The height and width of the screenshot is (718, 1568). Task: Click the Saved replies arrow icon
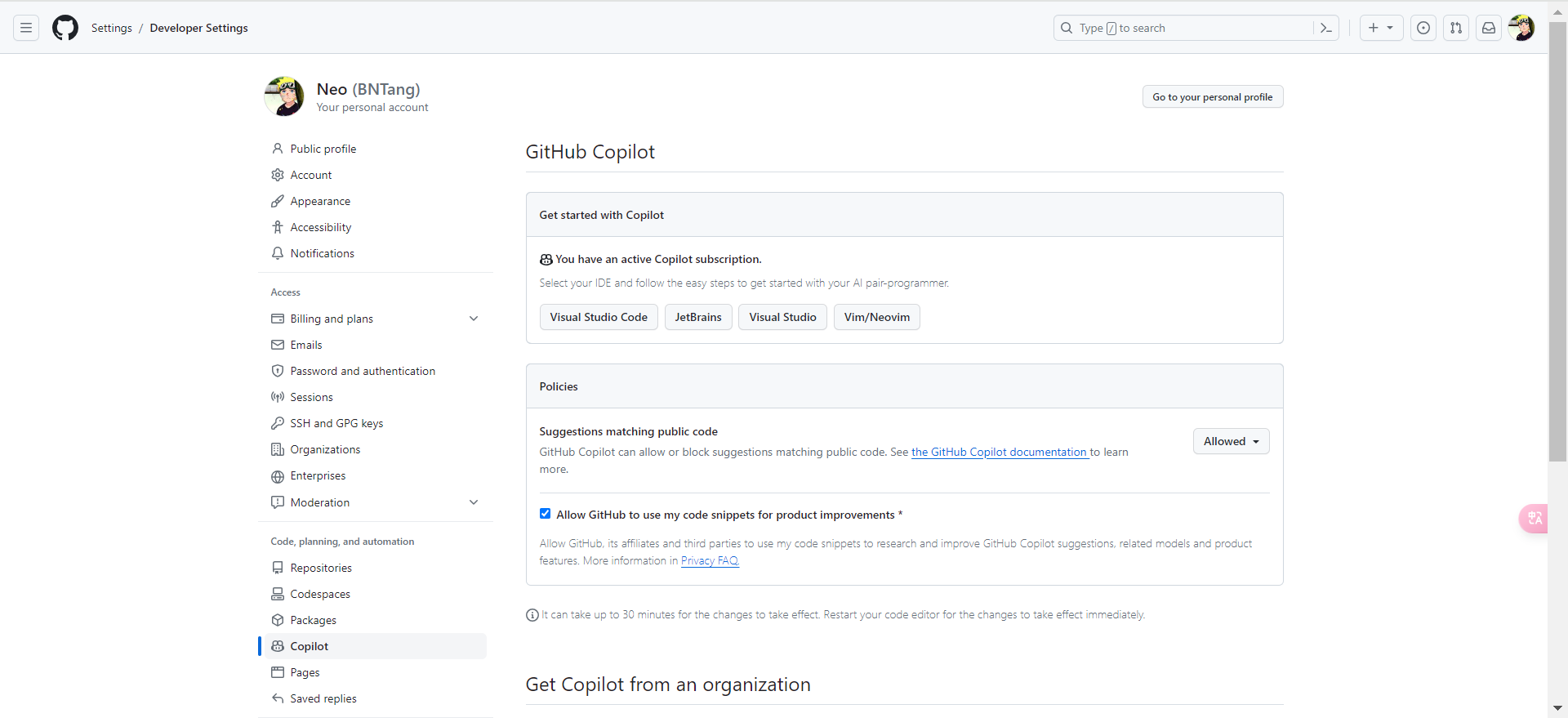pyautogui.click(x=278, y=698)
